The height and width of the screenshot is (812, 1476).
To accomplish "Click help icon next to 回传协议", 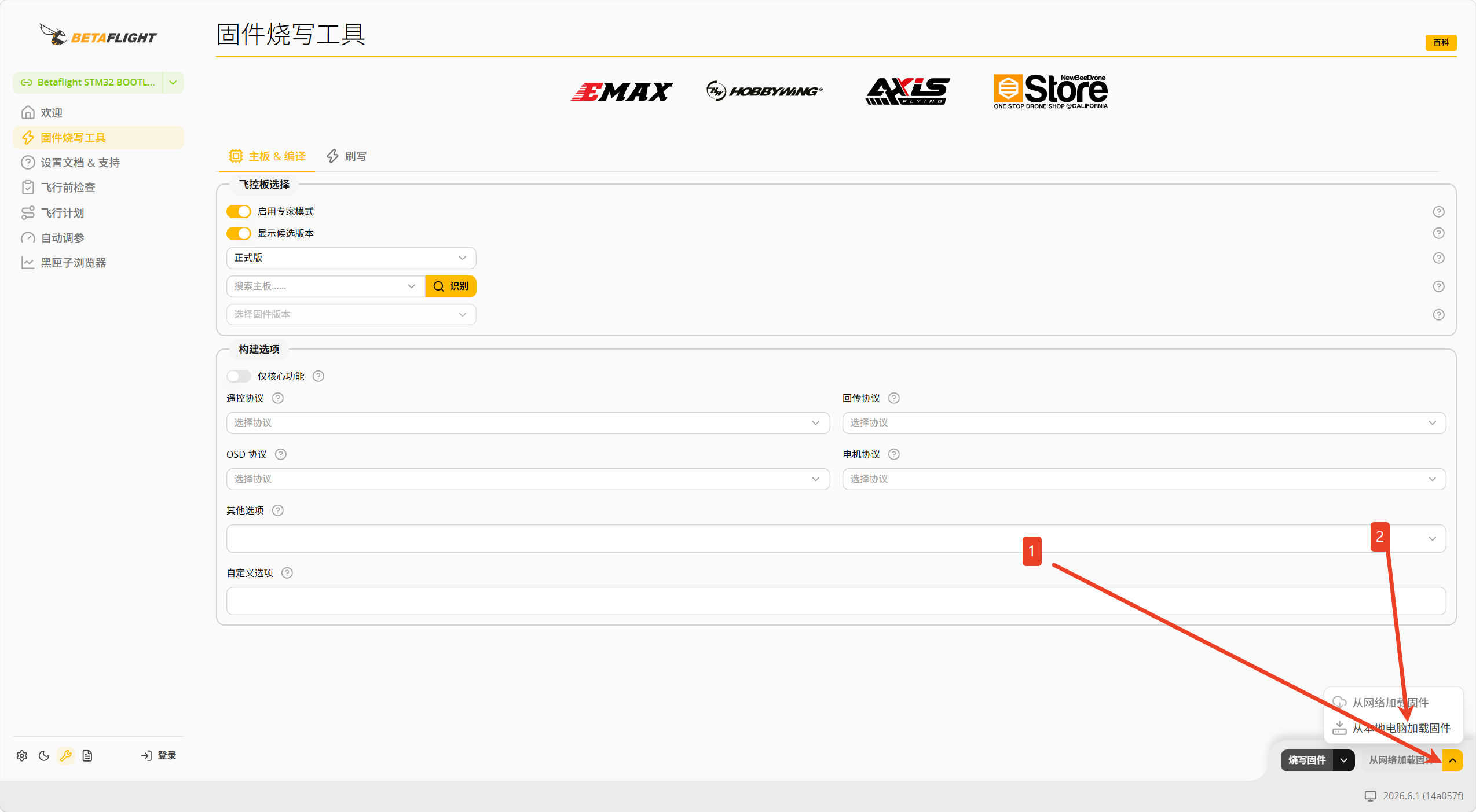I will click(894, 398).
